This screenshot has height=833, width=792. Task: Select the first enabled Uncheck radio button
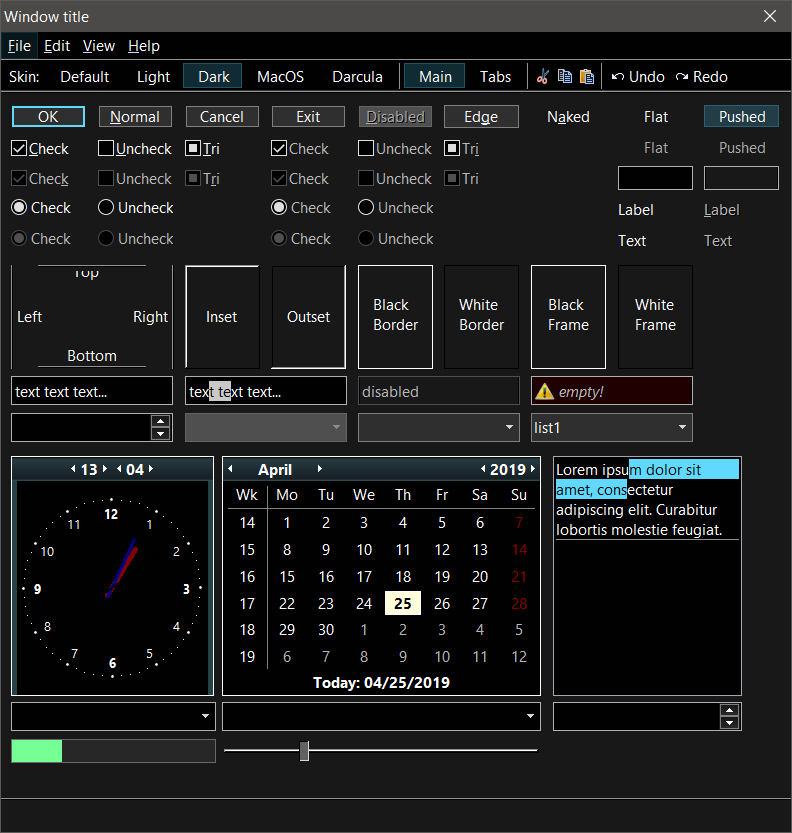(x=106, y=208)
